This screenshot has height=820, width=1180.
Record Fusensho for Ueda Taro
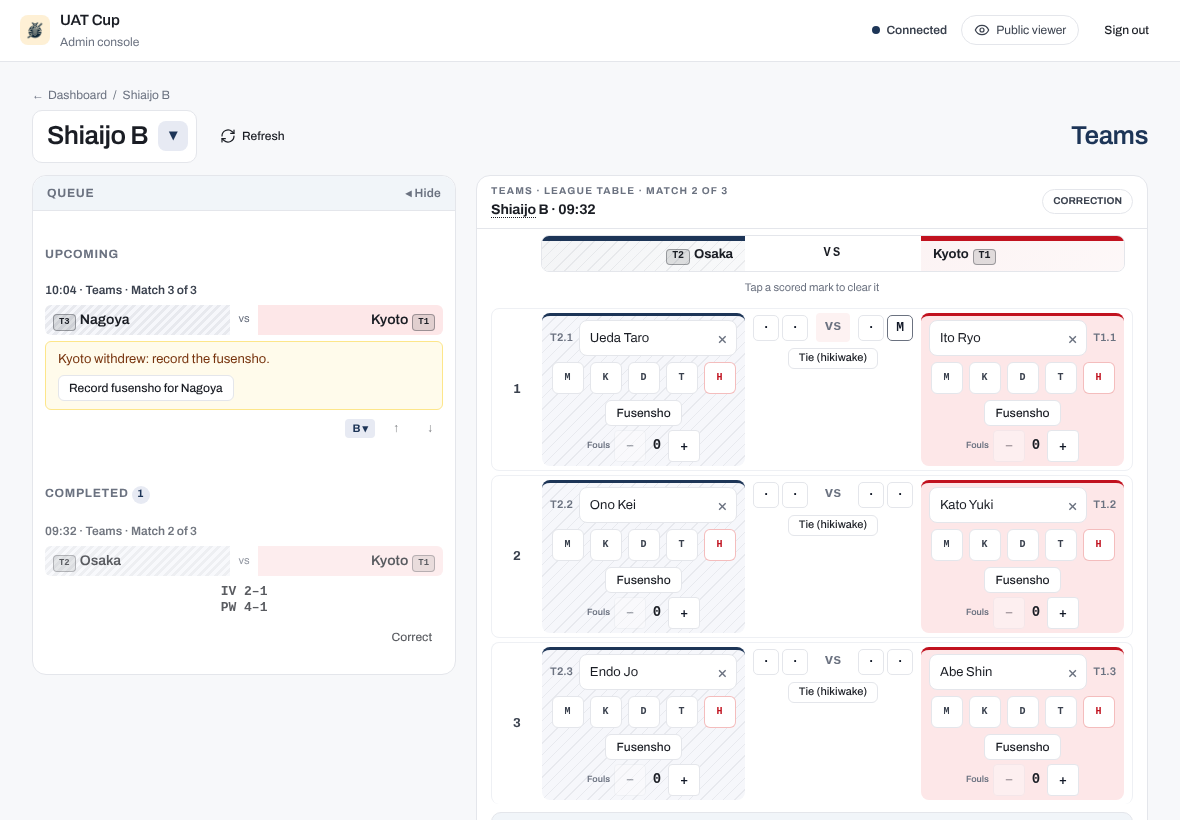(x=643, y=413)
